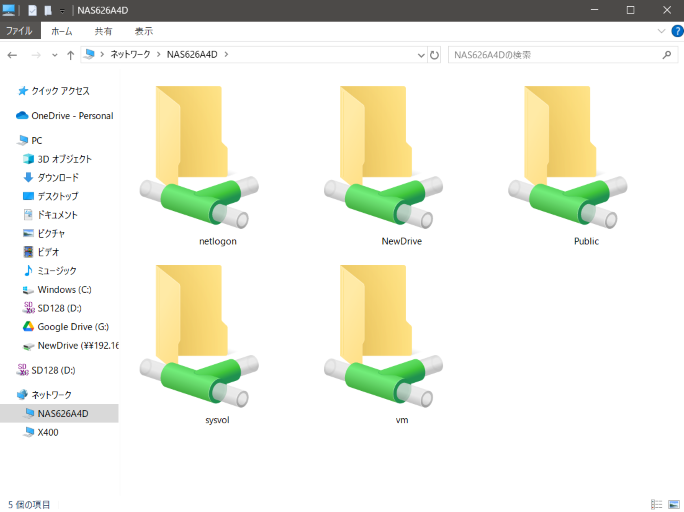This screenshot has width=684, height=512.
Task: Open the Public shared folder icon
Action: coord(568,157)
